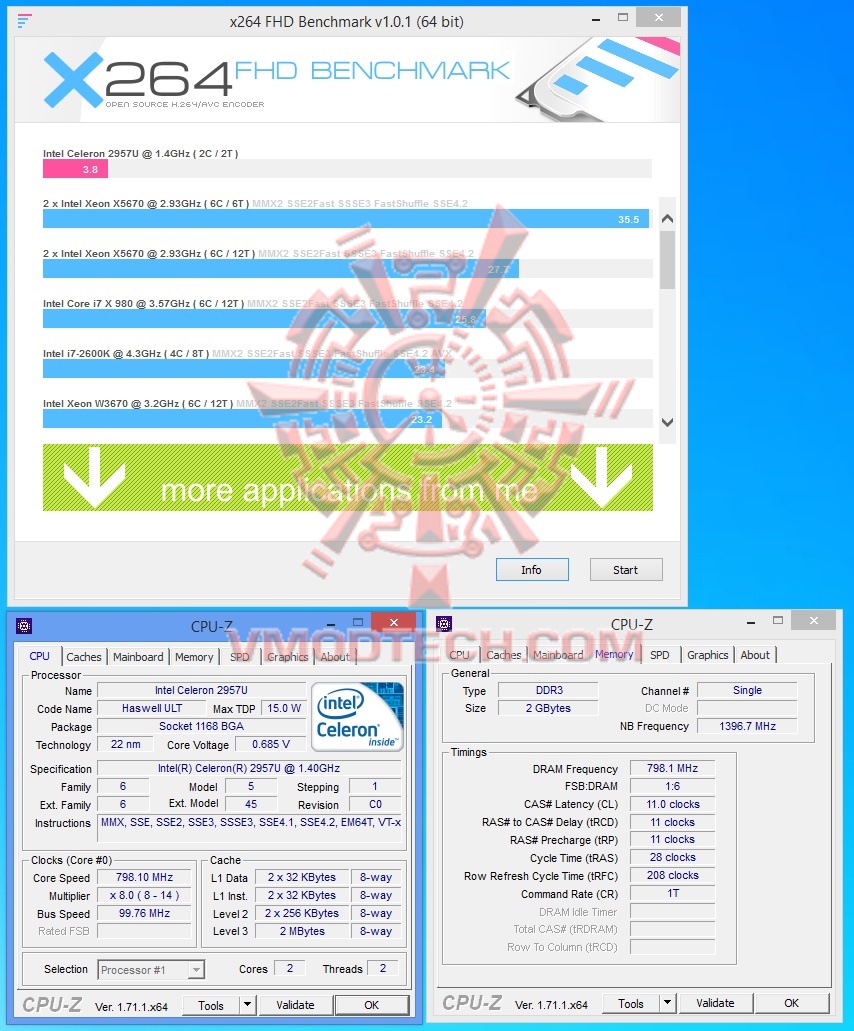
Task: Click the Core Voltage value '0.685 V'
Action: click(270, 744)
